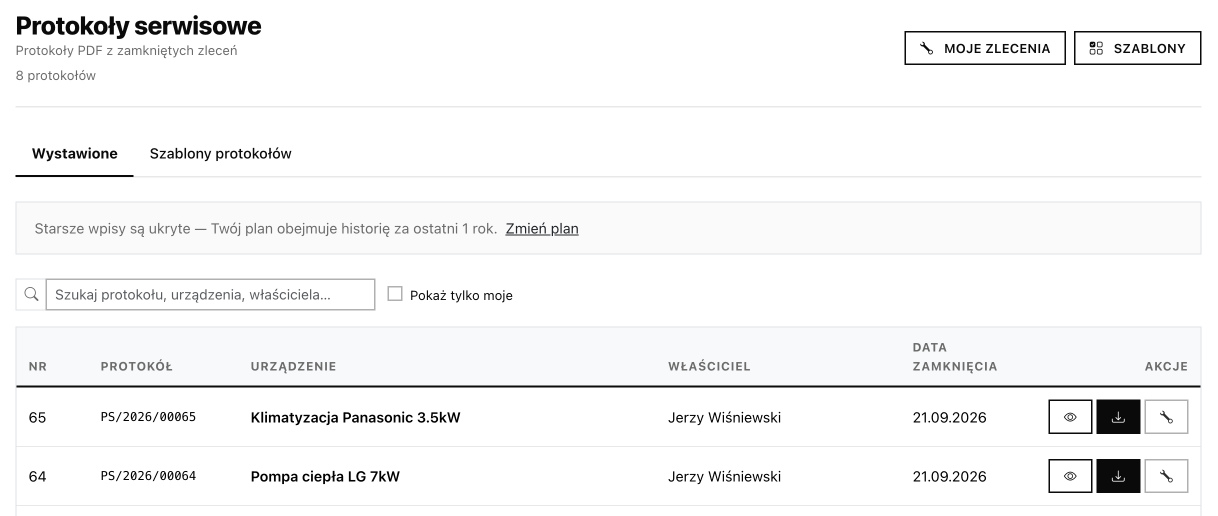Screen dimensions: 1218x516
Task: Focus the Szukaj protokołu search field
Action: coord(210,295)
